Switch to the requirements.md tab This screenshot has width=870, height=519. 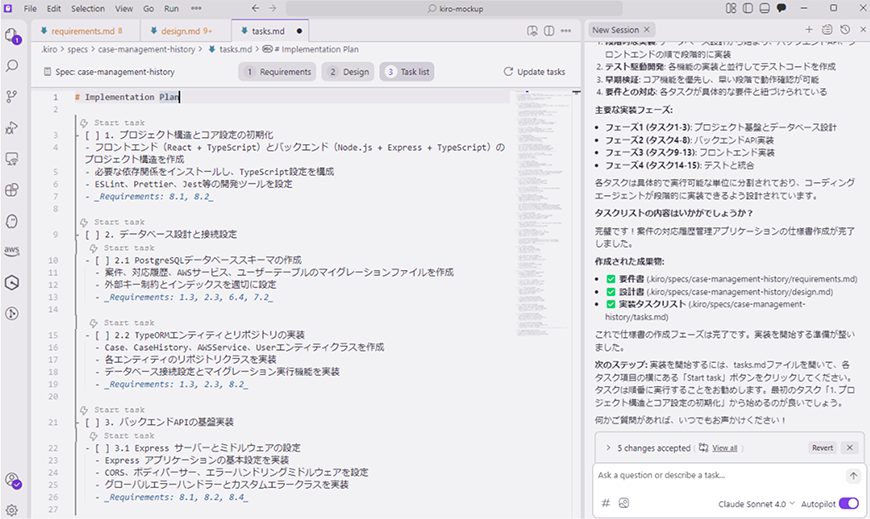[86, 31]
